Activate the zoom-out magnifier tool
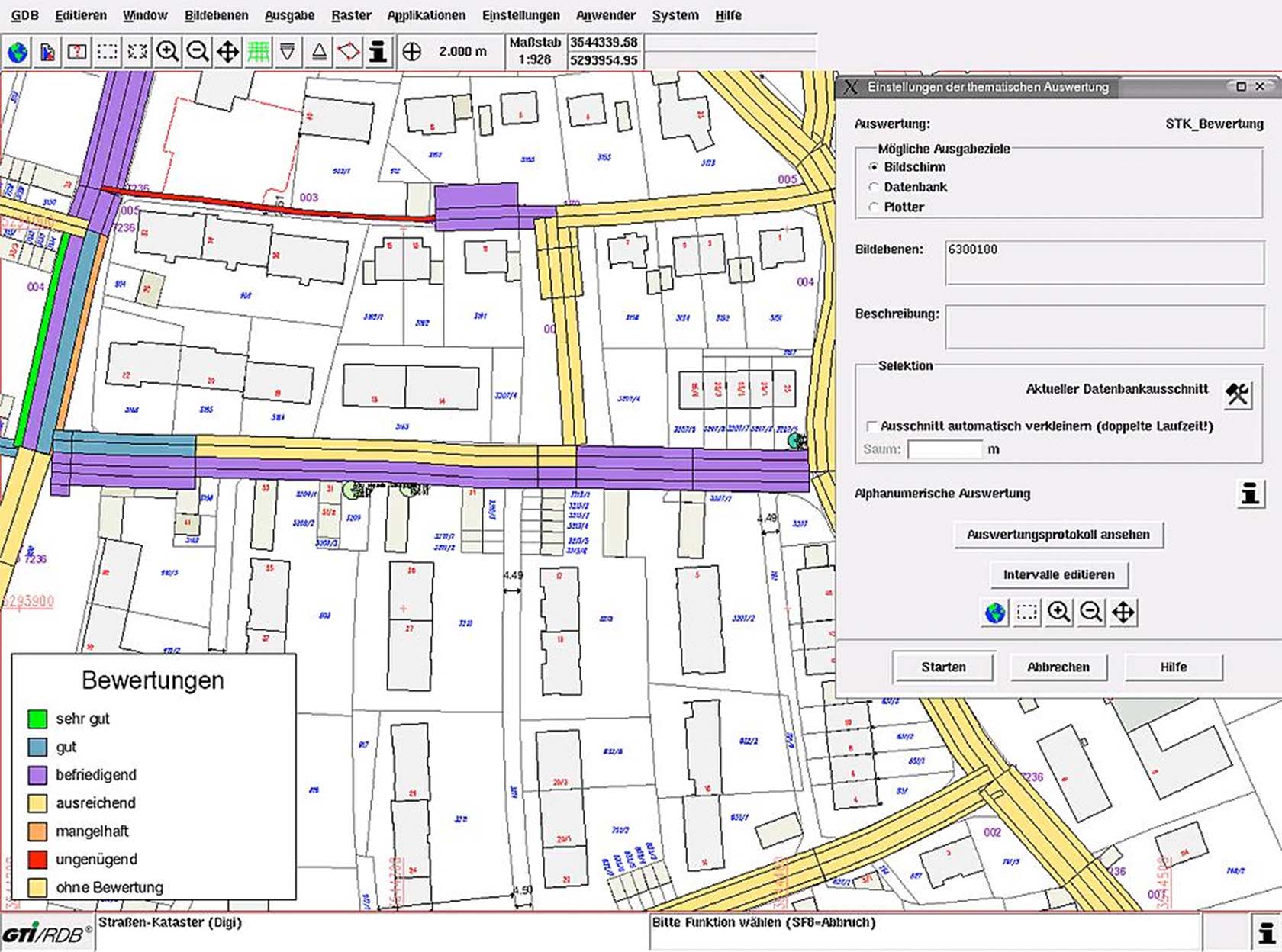 pyautogui.click(x=198, y=52)
